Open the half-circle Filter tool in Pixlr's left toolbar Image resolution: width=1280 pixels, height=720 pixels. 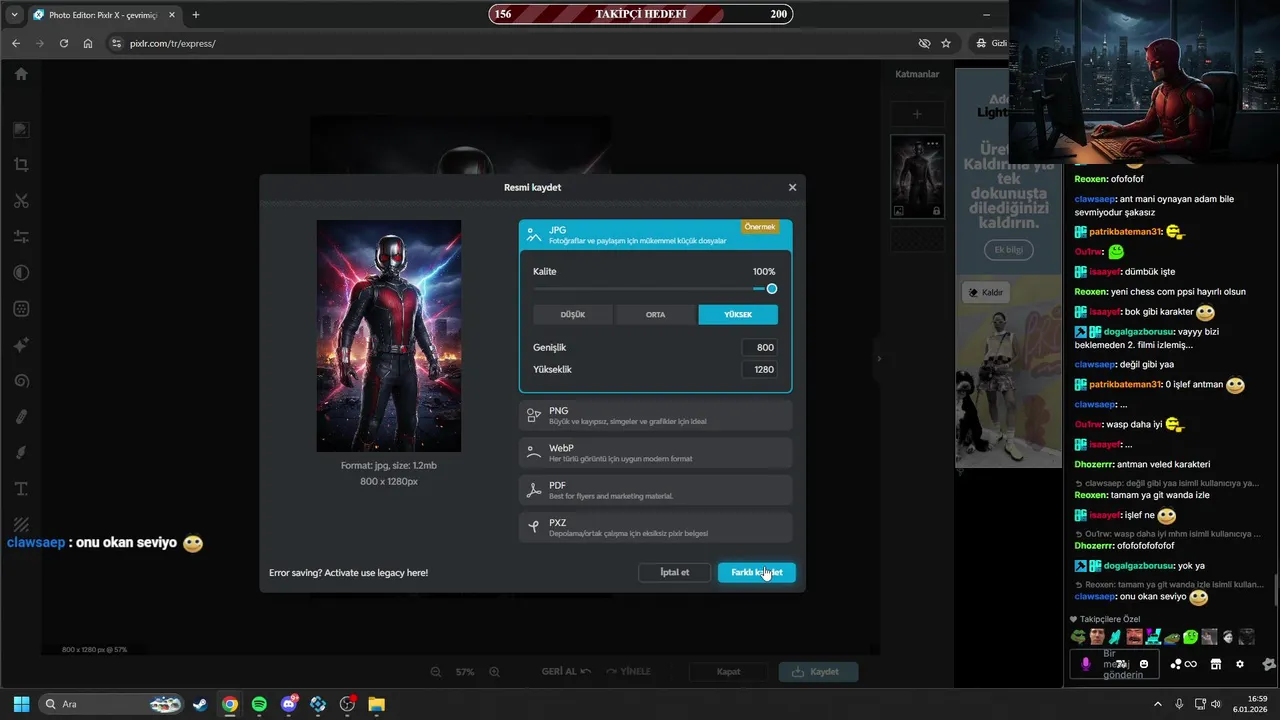21,273
